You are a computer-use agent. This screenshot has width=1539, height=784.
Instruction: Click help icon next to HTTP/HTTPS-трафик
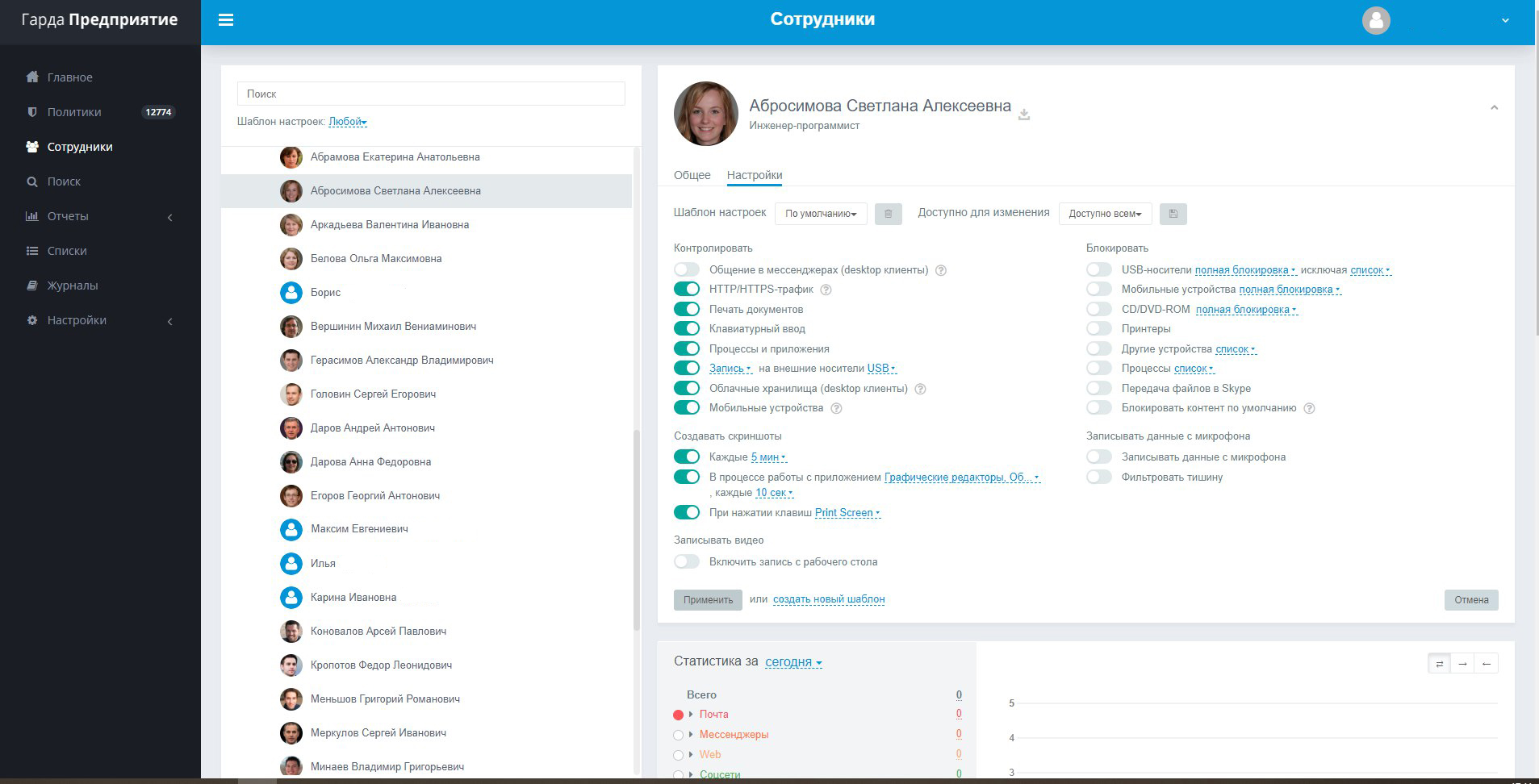click(x=826, y=290)
